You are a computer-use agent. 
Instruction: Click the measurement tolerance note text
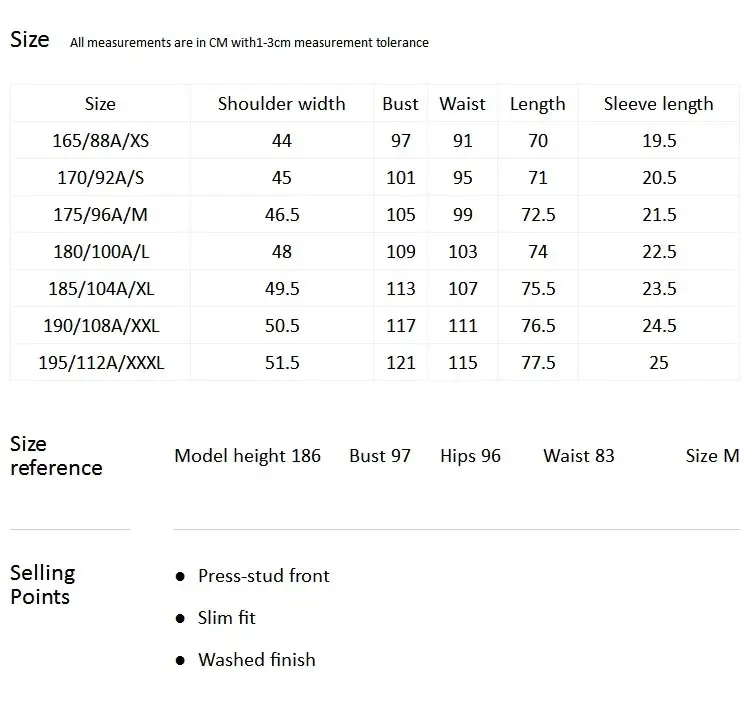[x=249, y=43]
